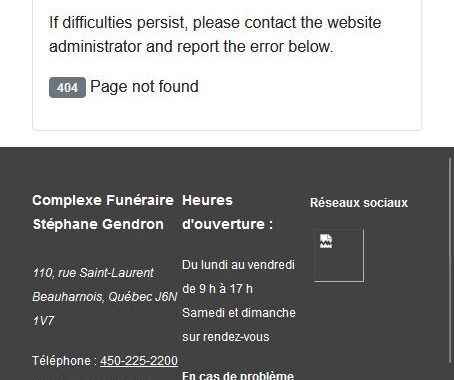This screenshot has height=380, width=454.
Task: Click the broken image icon under Réseaux sociaux
Action: 338,255
